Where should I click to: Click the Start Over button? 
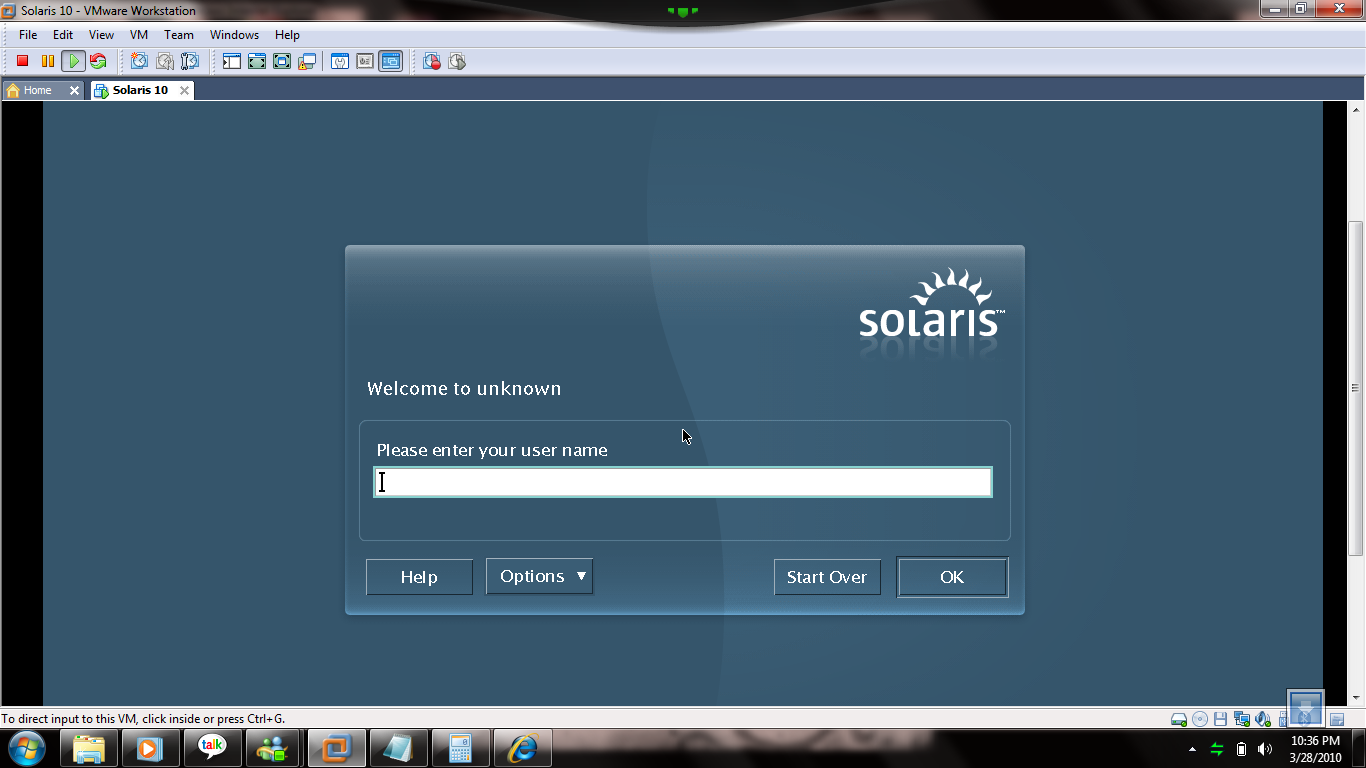click(x=827, y=577)
